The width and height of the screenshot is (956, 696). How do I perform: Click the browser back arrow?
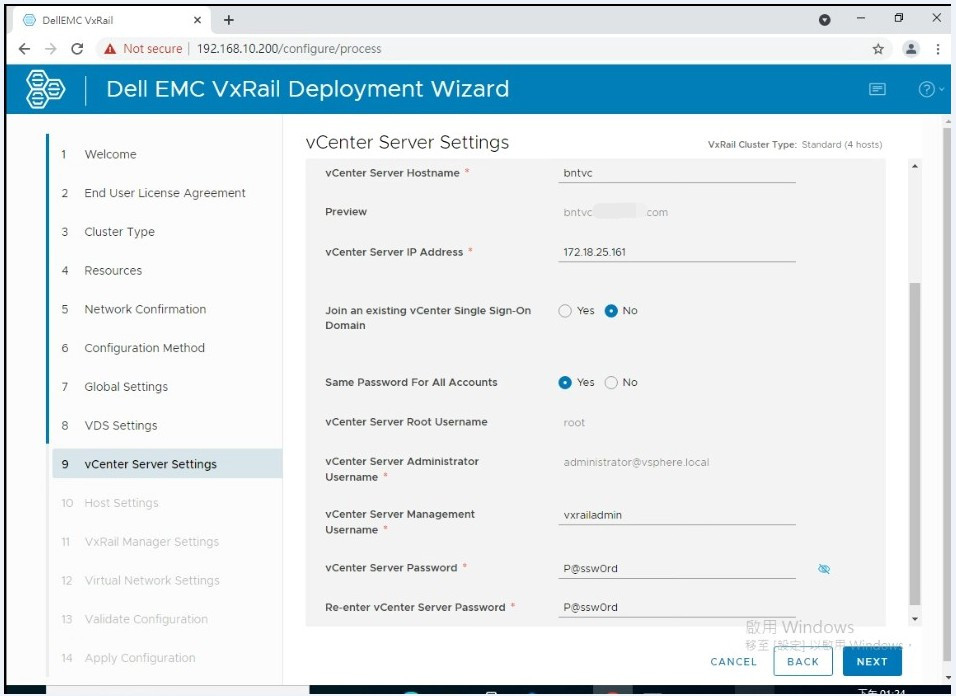24,49
